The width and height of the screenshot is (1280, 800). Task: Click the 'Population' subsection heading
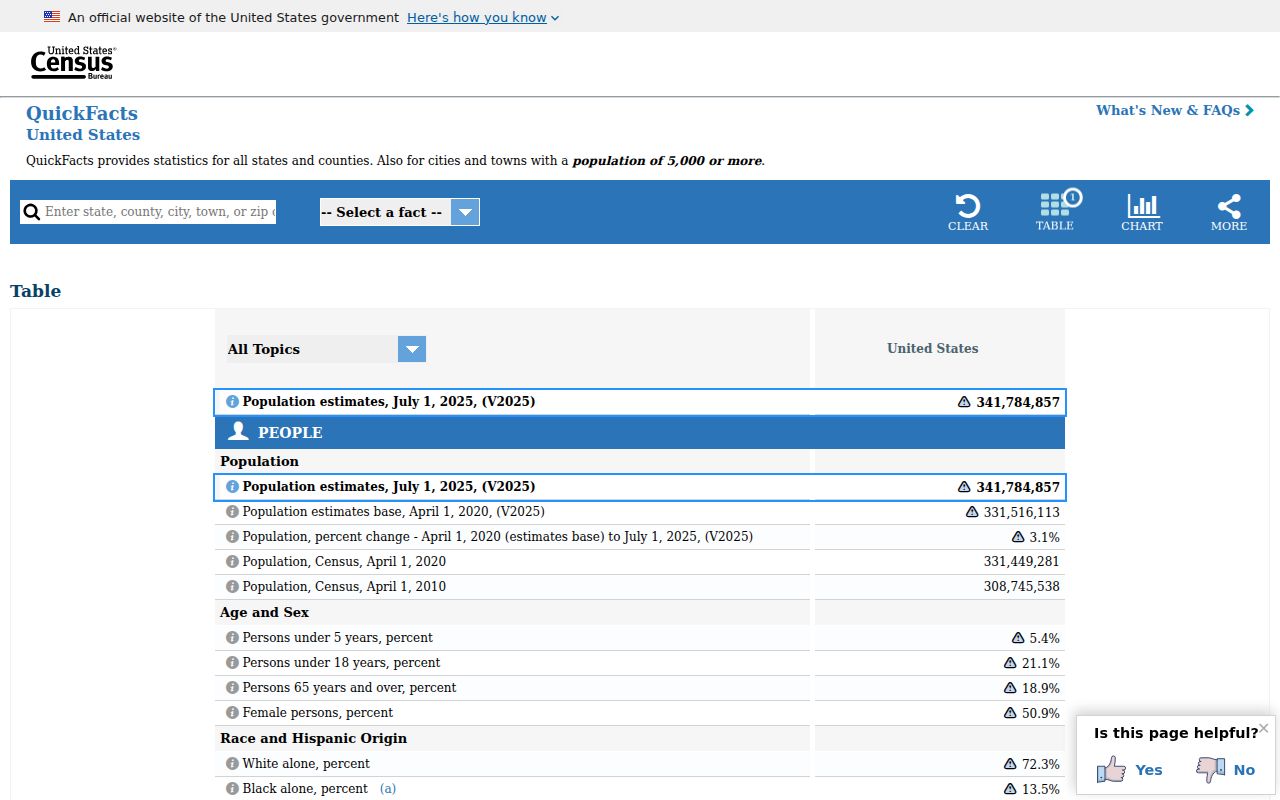coord(260,461)
